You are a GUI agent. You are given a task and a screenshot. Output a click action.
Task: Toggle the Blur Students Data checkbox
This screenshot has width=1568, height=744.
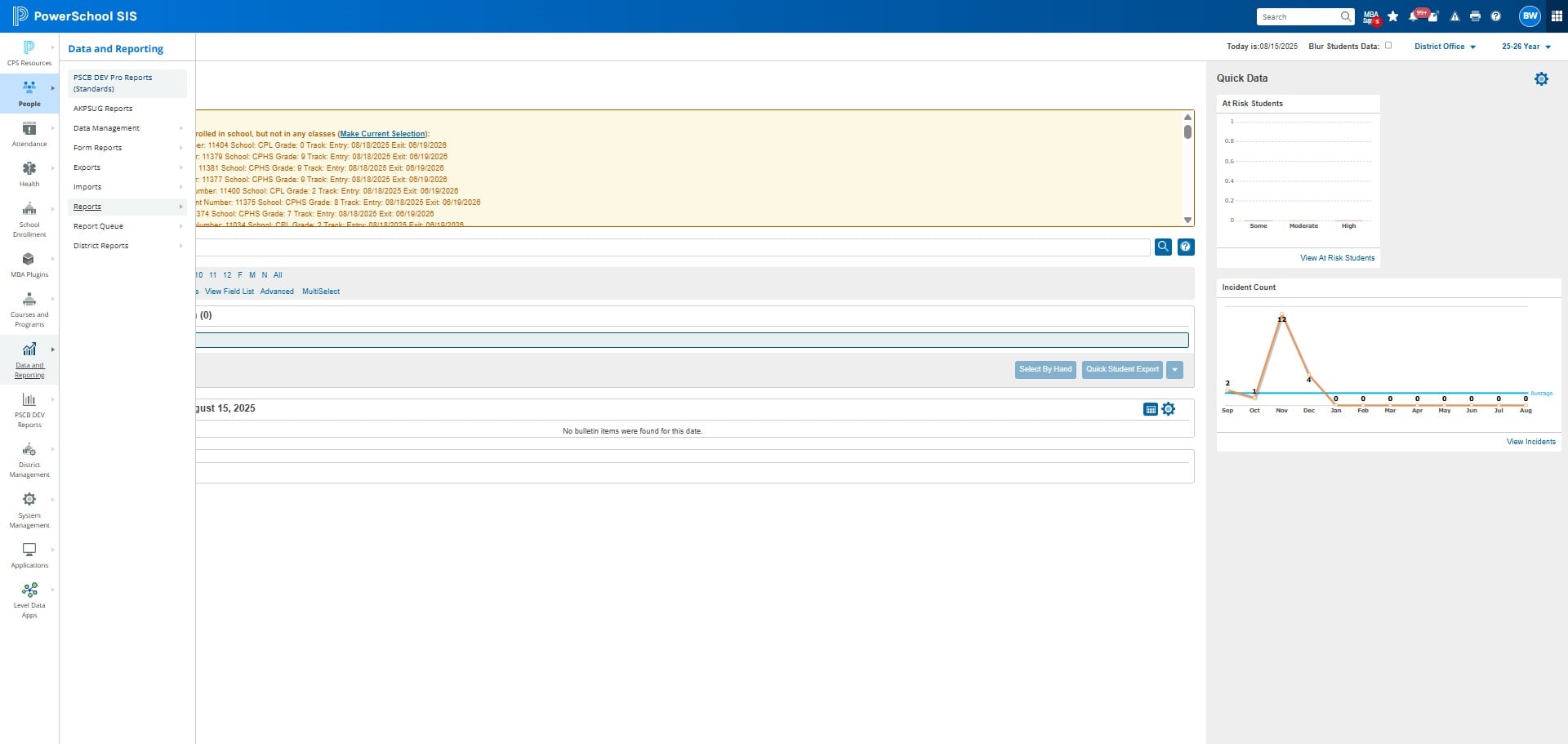1388,46
